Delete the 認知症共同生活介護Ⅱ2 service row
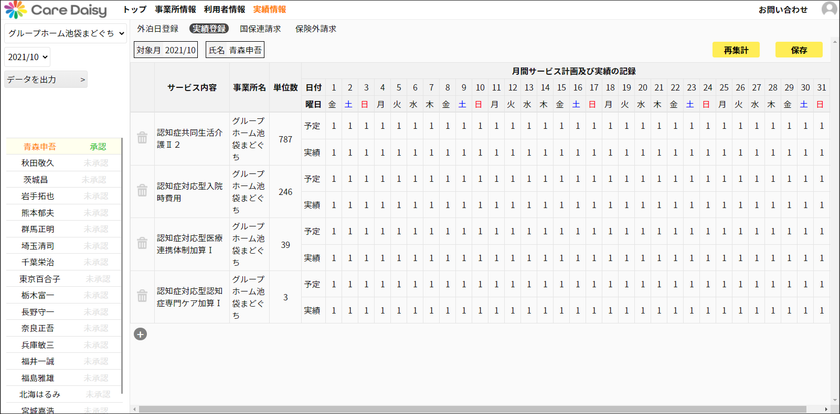Image resolution: width=840 pixels, height=414 pixels. point(142,138)
